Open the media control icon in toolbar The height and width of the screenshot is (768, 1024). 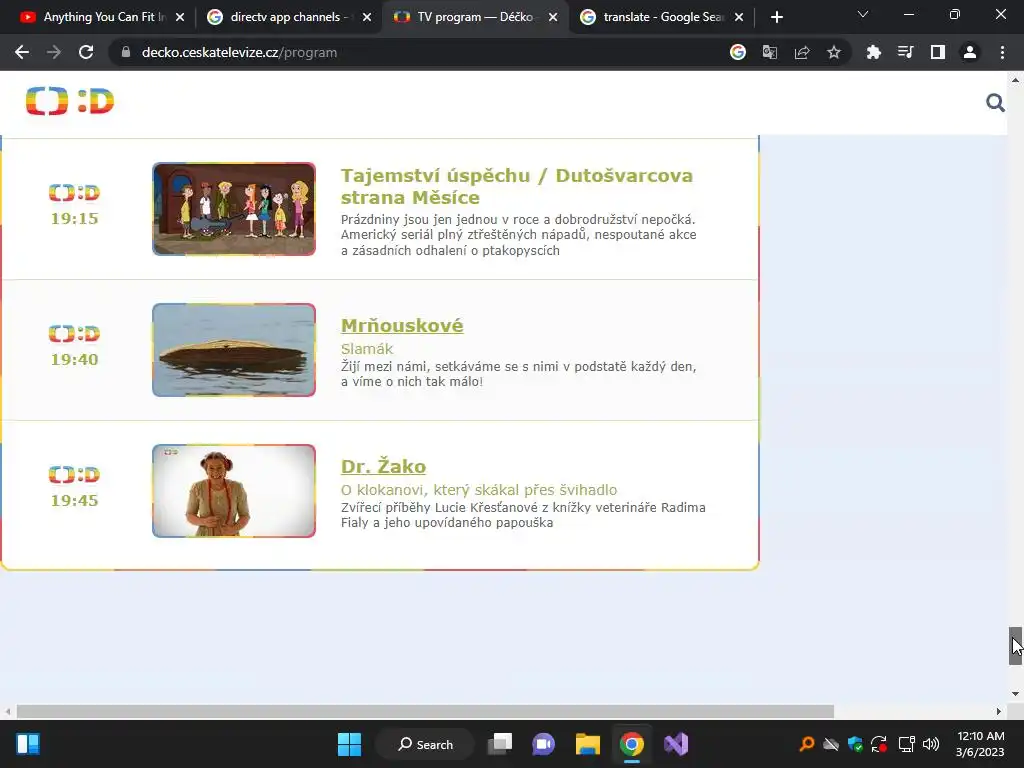(x=906, y=52)
